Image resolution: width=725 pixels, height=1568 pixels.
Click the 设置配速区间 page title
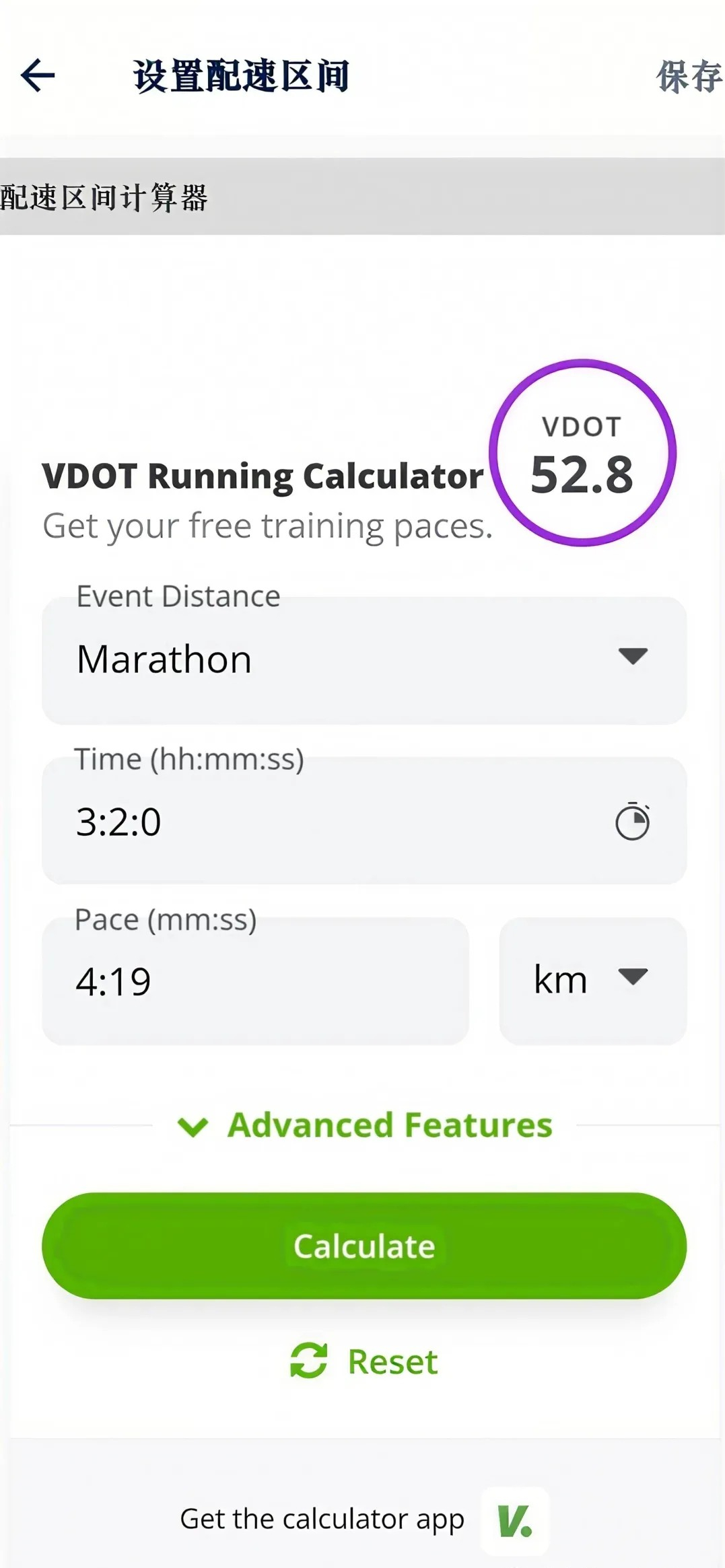(x=241, y=75)
